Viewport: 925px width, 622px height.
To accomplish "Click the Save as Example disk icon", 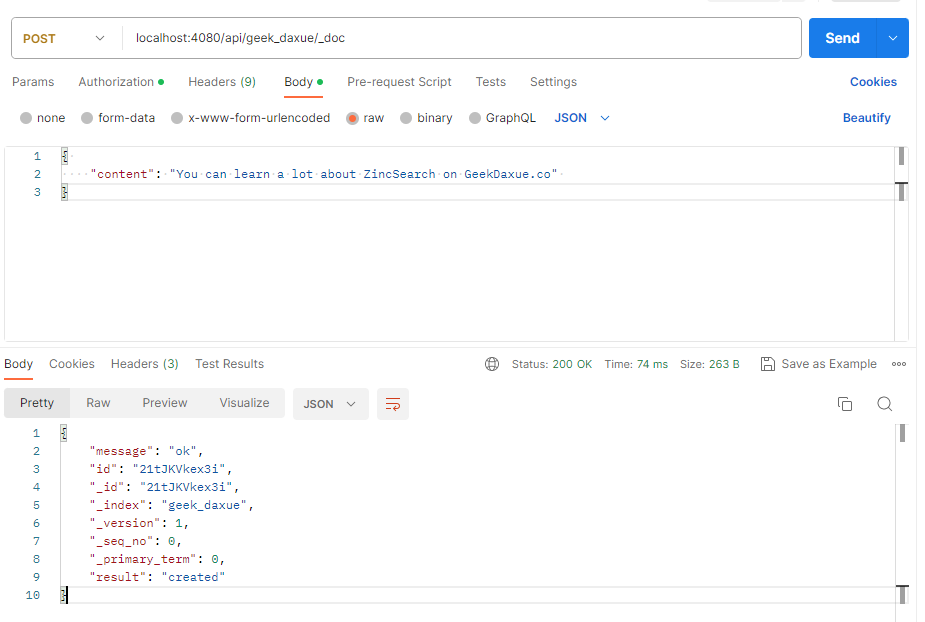I will [x=767, y=364].
